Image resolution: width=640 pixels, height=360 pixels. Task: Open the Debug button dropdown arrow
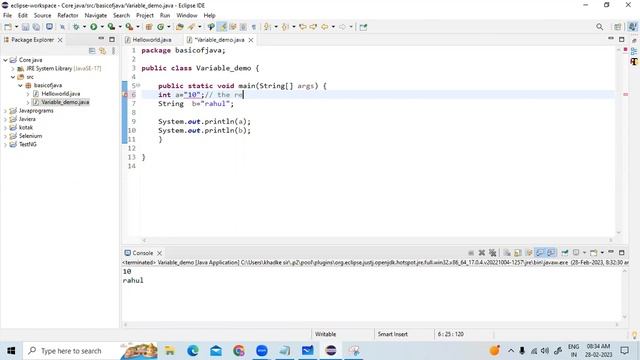tap(84, 27)
